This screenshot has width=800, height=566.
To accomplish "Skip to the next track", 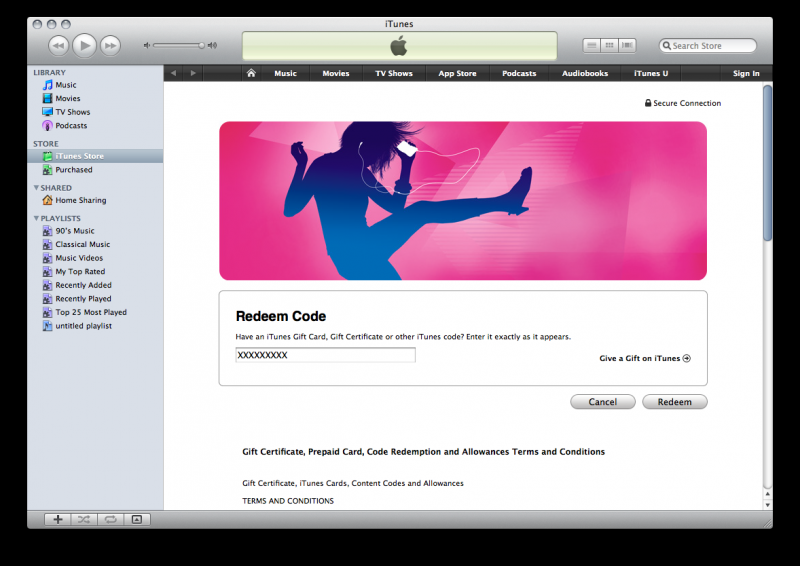I will (110, 45).
